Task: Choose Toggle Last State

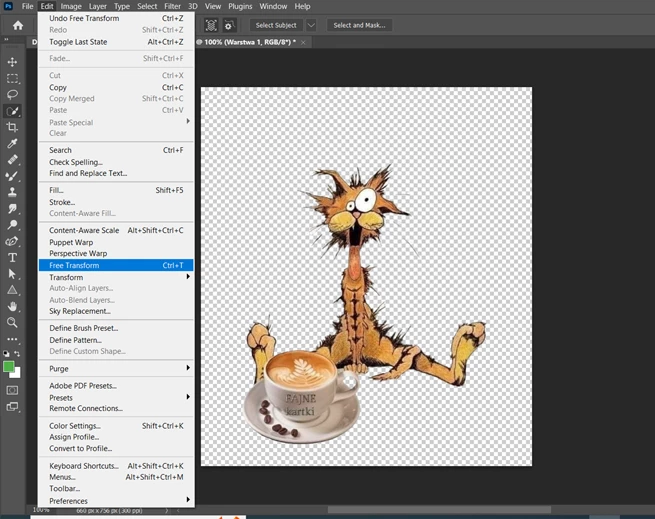Action: tap(116, 42)
